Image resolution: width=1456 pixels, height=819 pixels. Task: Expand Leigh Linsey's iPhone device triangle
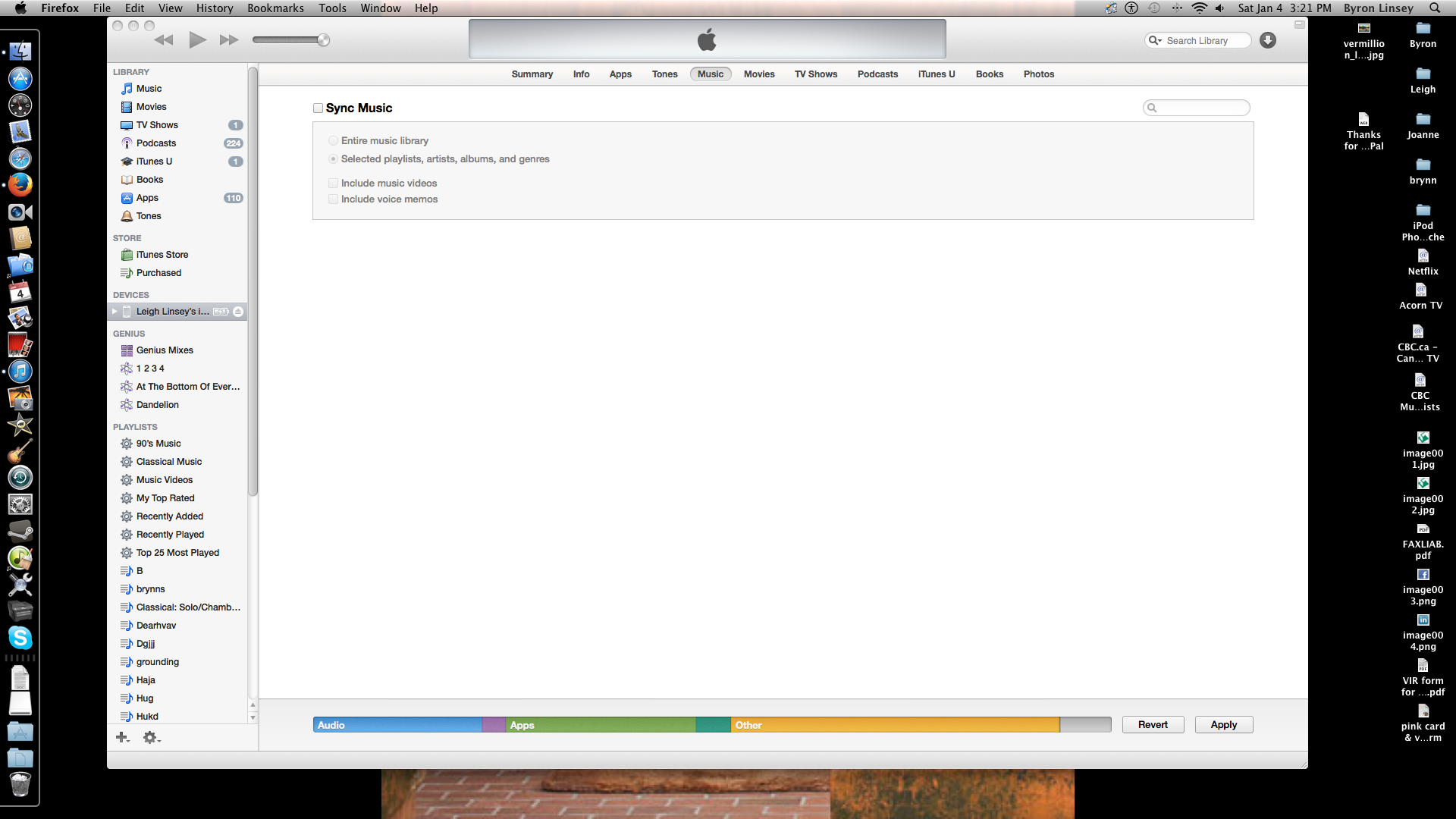point(115,312)
